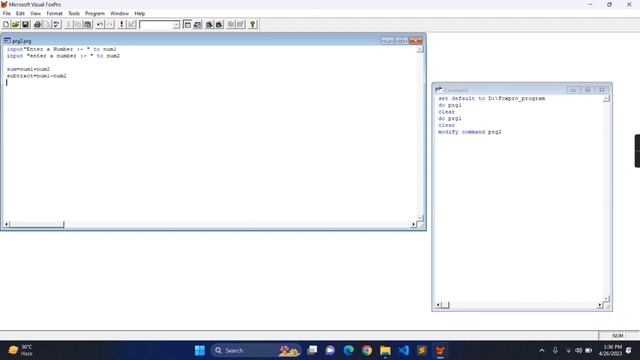The image size is (640, 360).
Task: Click the first input line in prg2.prg
Action: [x=61, y=49]
